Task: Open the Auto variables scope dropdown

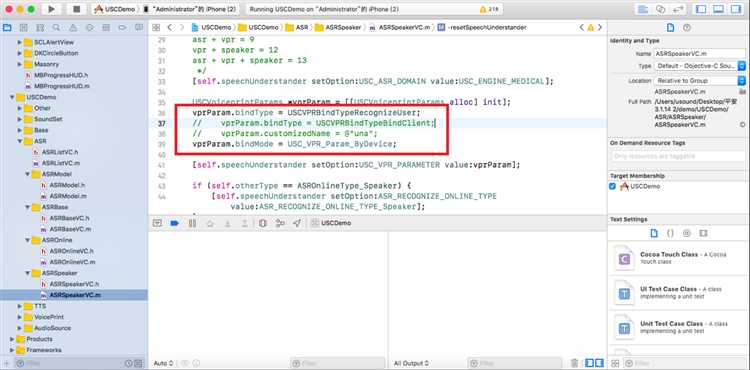Action: [x=163, y=363]
